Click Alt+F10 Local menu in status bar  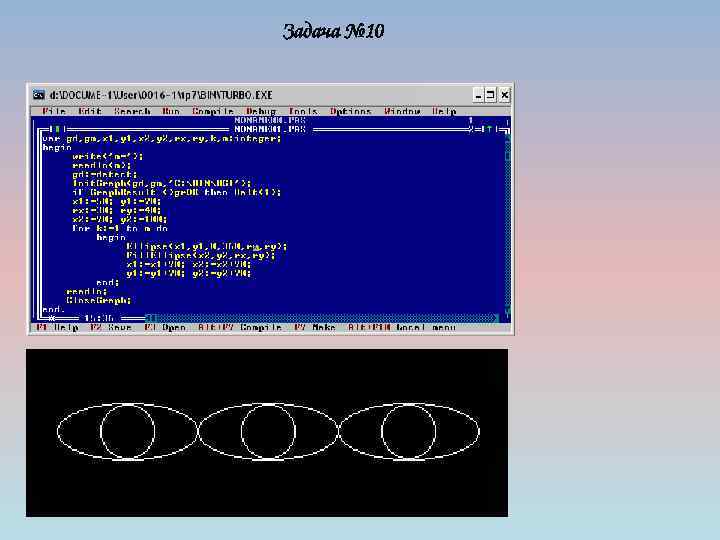[401, 327]
